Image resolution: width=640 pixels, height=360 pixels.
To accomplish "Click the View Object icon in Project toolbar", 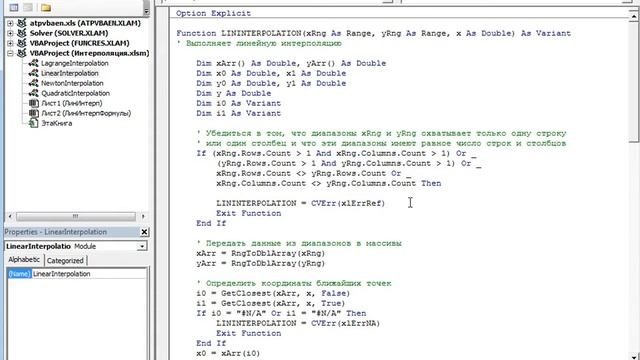I will 28,7.
